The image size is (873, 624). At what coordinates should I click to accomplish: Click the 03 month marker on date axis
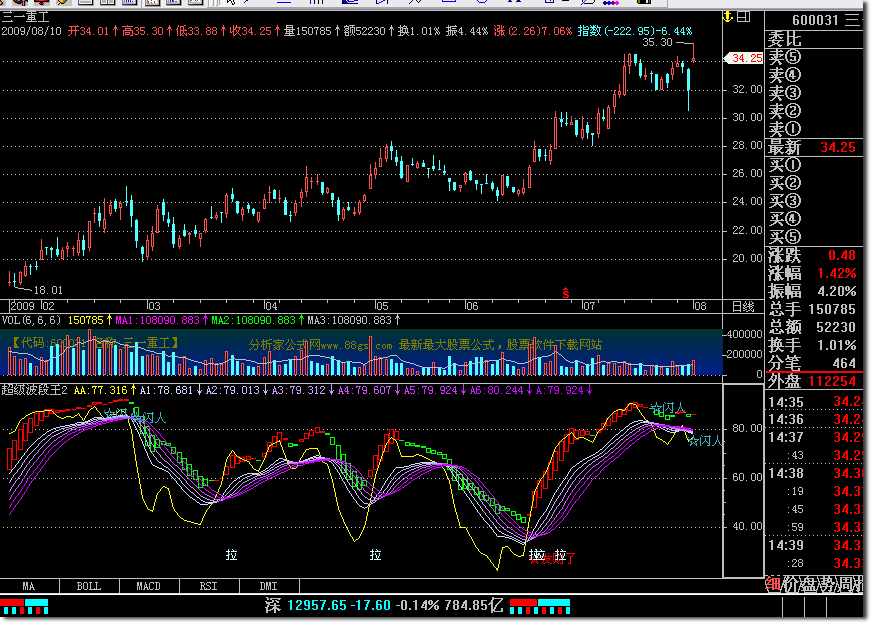[154, 306]
